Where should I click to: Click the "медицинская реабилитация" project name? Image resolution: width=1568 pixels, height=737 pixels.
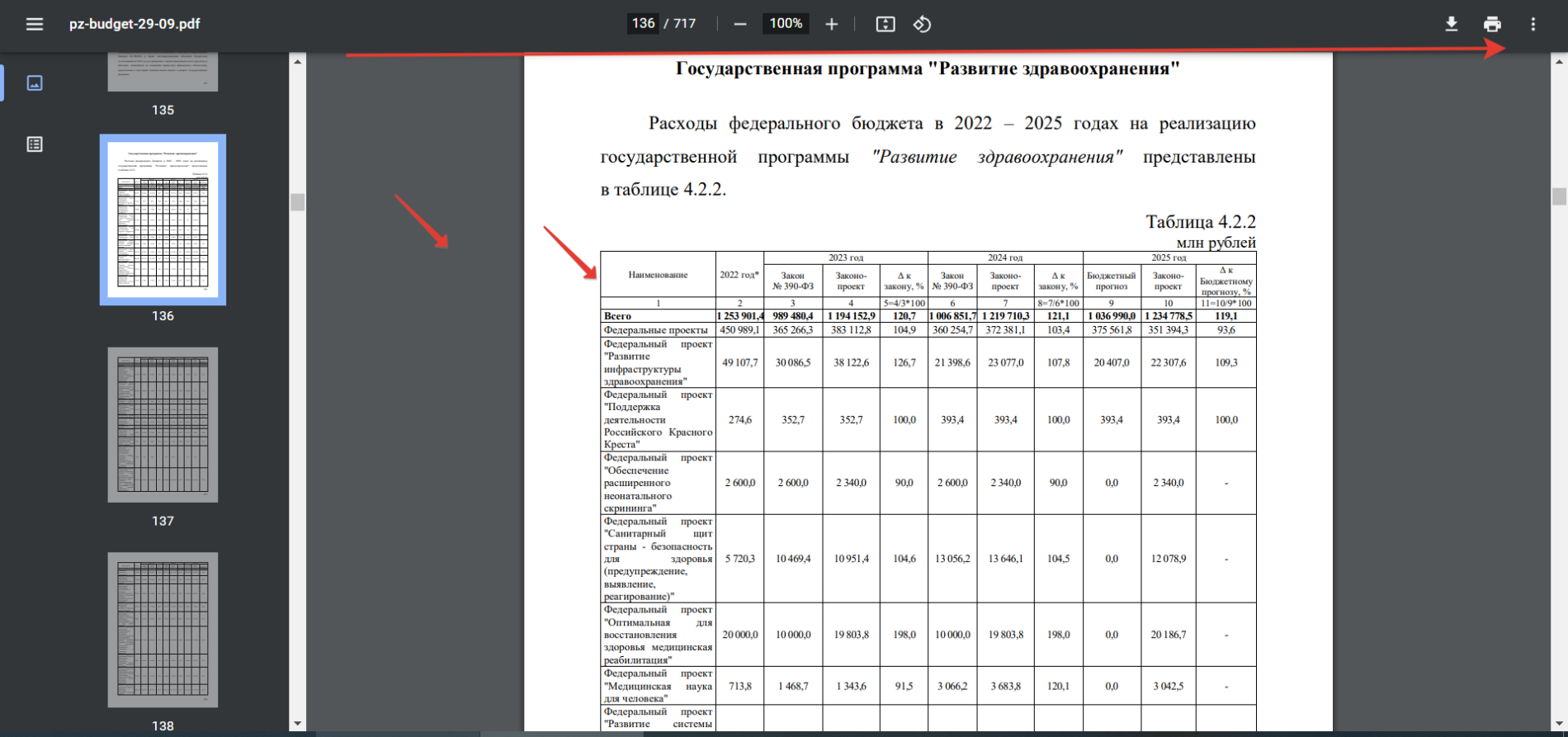click(x=658, y=654)
